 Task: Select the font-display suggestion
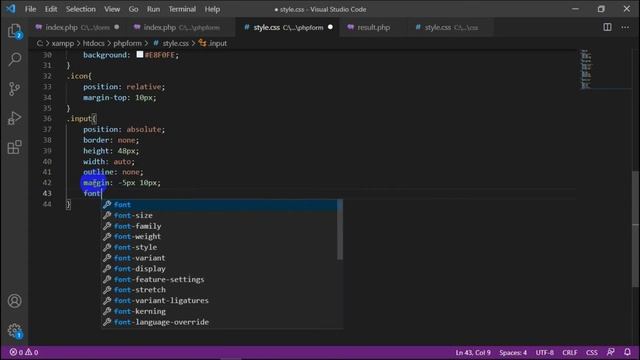tap(220, 269)
